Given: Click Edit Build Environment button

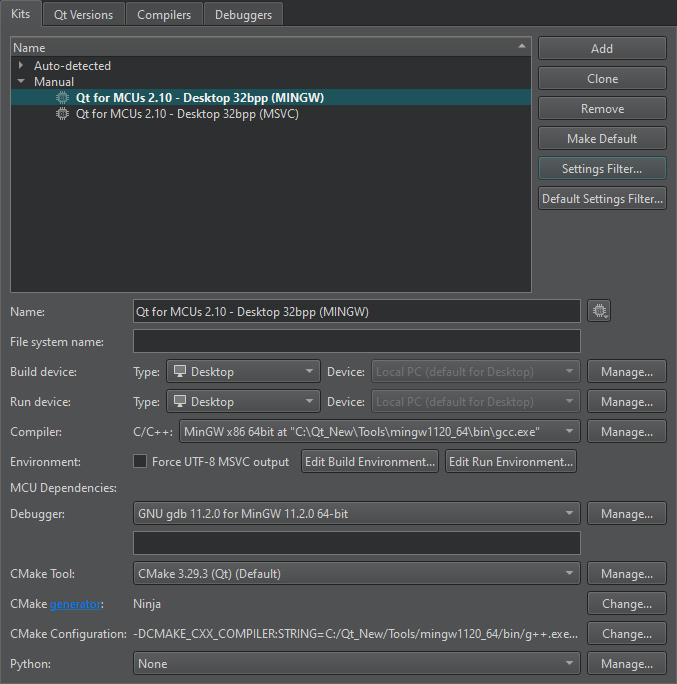Looking at the screenshot, I should coord(370,462).
